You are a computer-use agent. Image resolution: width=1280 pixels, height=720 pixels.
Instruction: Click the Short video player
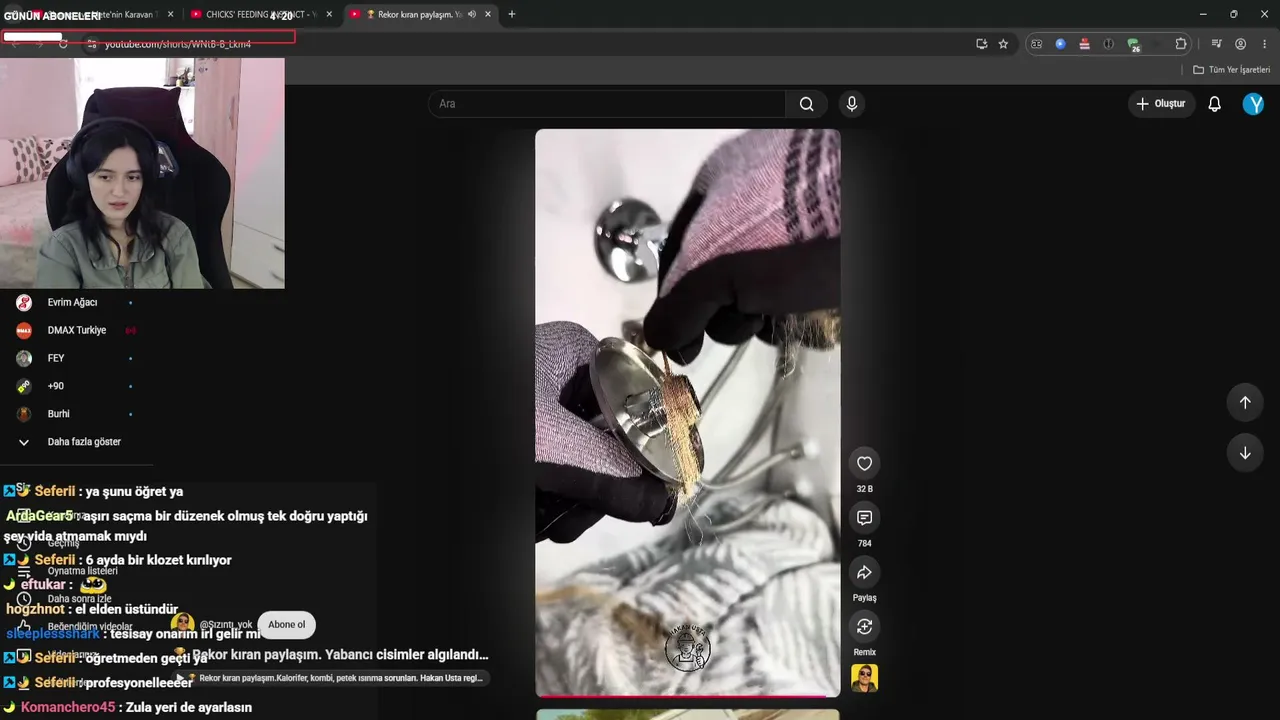tap(688, 412)
